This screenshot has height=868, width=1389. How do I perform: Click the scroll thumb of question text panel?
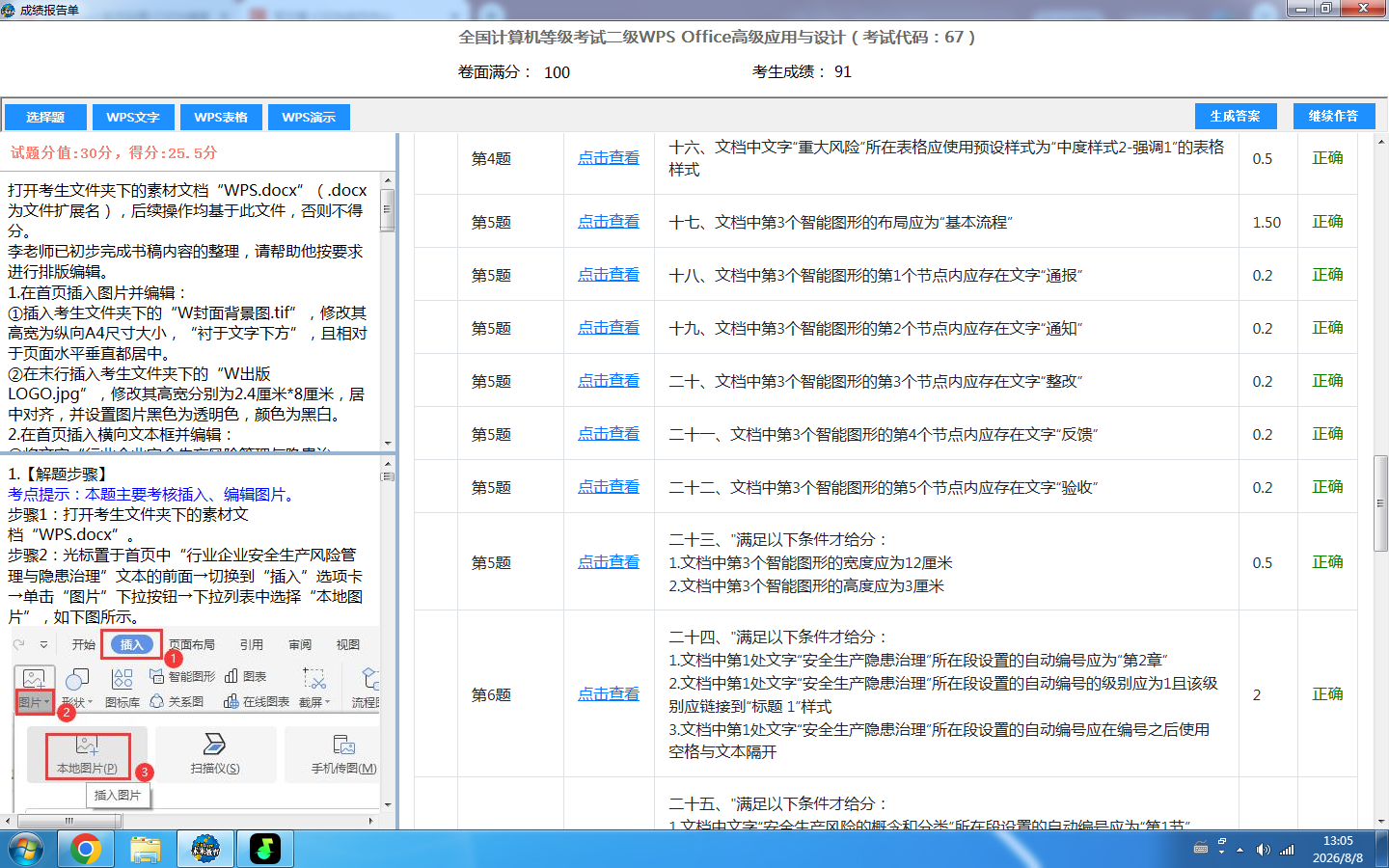click(388, 209)
